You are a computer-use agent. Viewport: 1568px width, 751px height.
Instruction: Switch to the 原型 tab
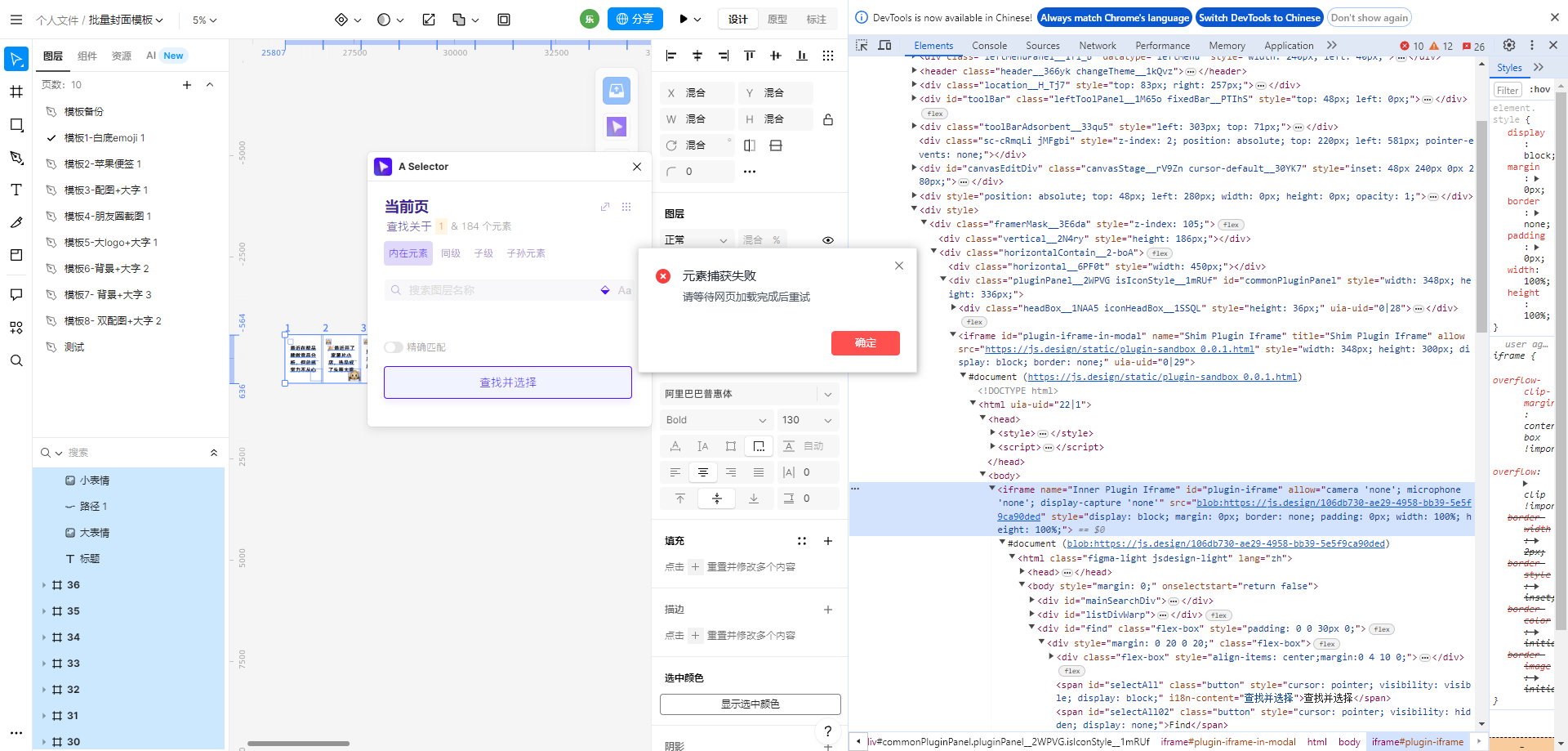point(777,20)
